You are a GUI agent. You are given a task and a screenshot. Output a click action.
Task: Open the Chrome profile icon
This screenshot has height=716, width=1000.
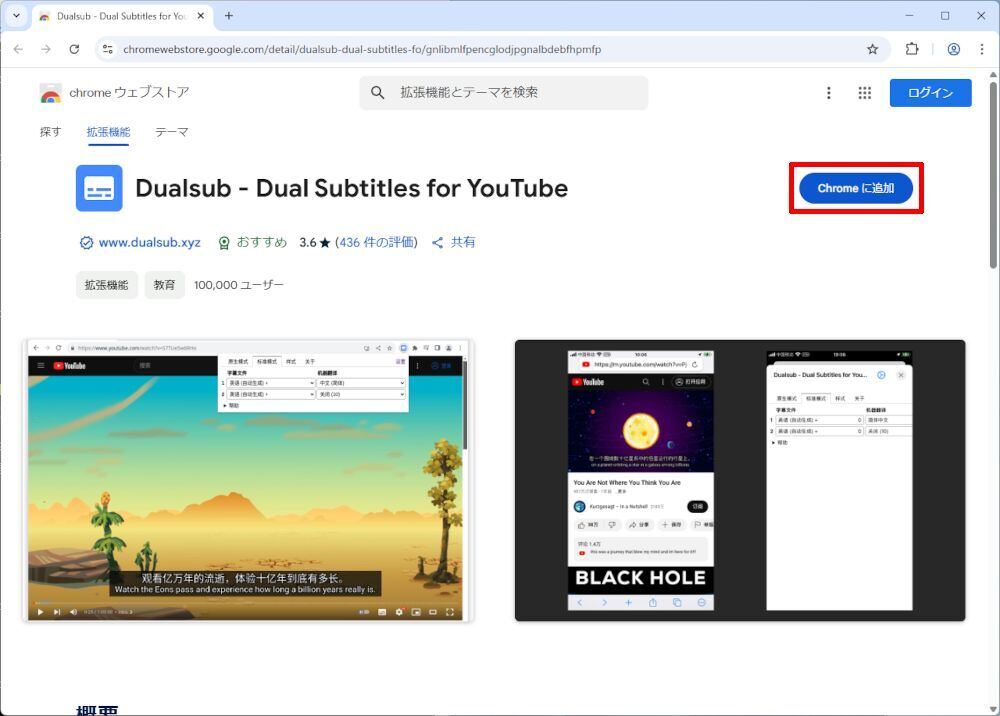point(953,49)
